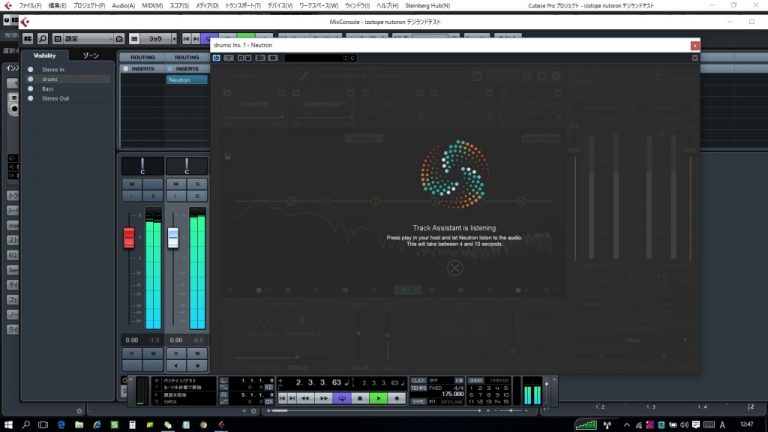Expand second channel ROUTING header

pos(187,57)
